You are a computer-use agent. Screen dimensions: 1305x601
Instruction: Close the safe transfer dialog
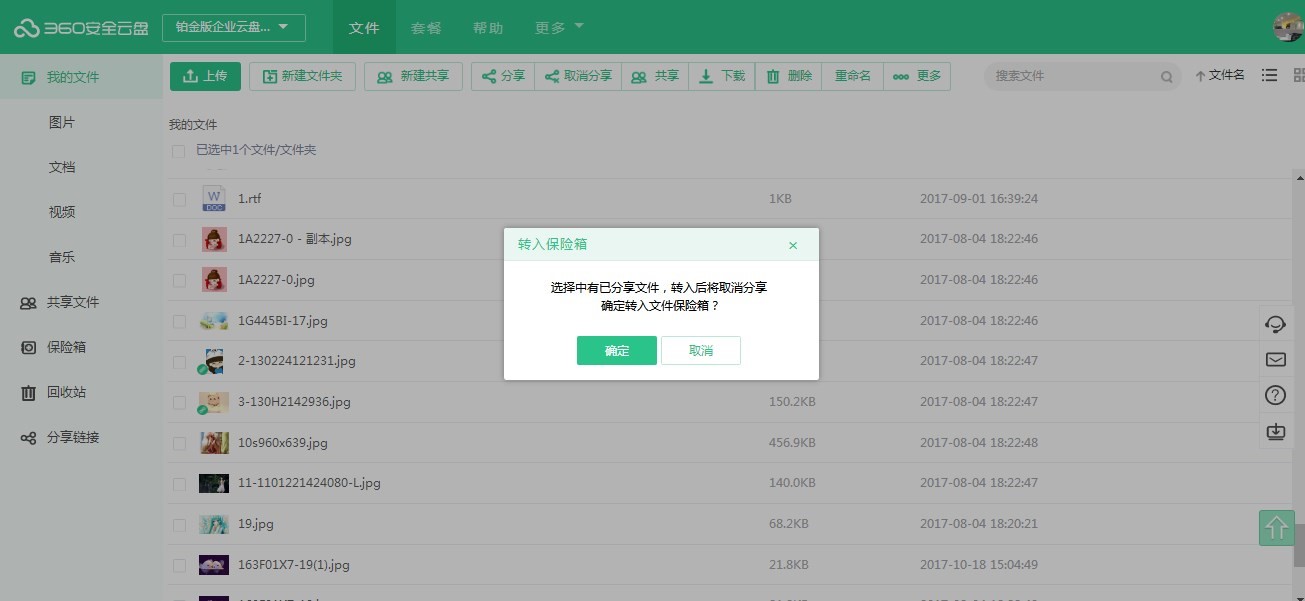793,245
